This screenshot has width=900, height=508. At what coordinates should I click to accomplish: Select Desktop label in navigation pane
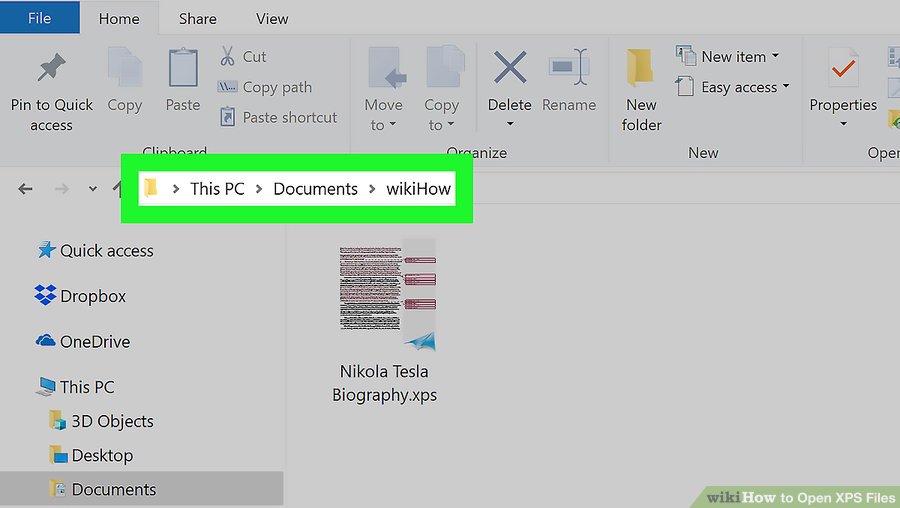pos(102,455)
